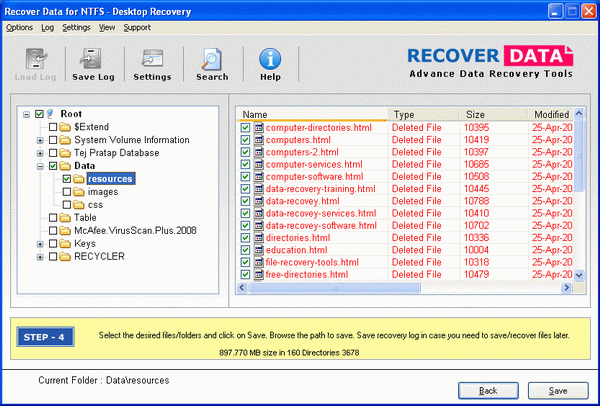This screenshot has height=406, width=600.
Task: Sort by the Modified column header
Action: [551, 114]
